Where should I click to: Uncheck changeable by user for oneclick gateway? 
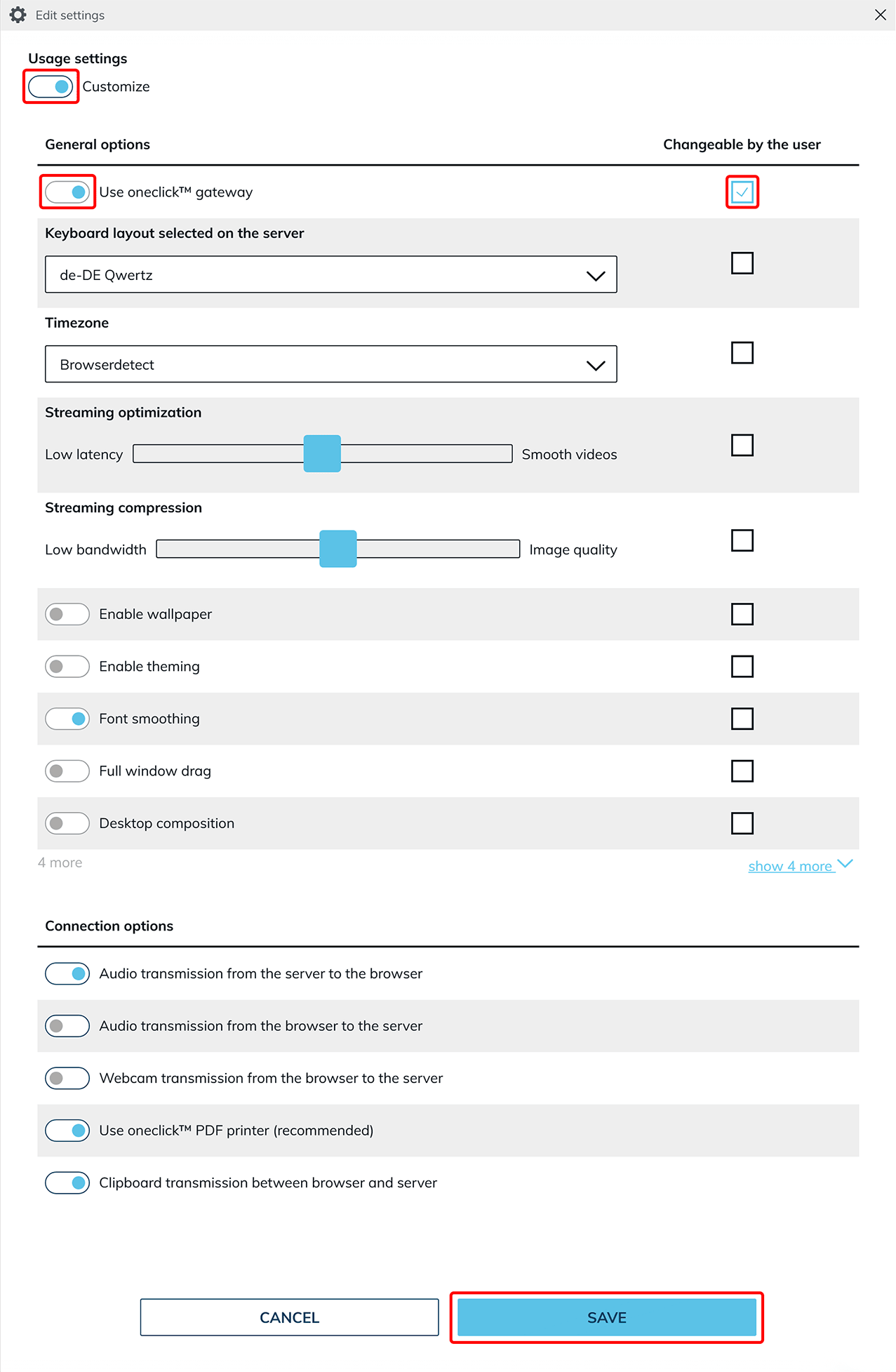pos(742,192)
